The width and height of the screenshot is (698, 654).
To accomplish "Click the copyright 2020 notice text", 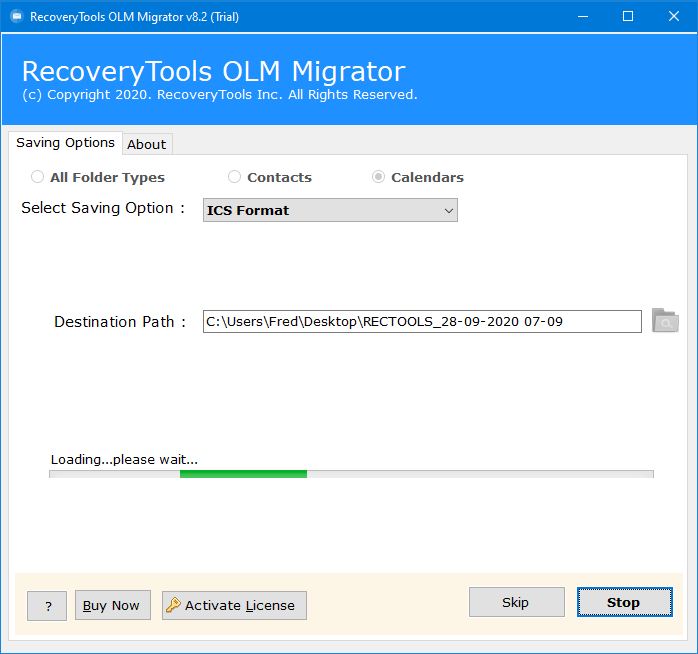I will 220,95.
